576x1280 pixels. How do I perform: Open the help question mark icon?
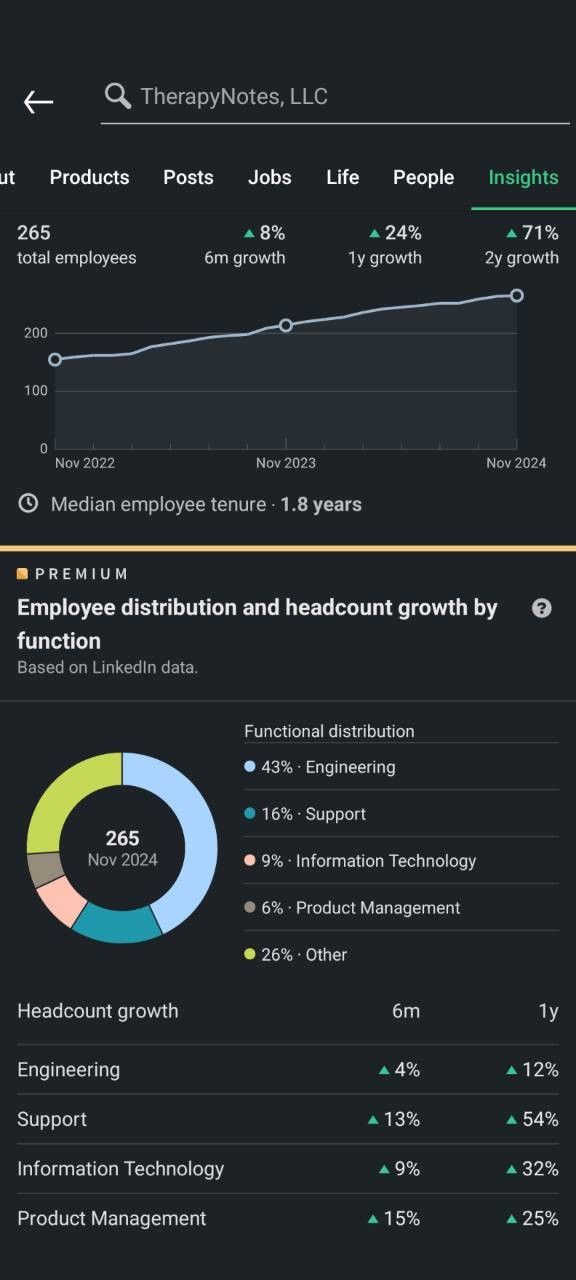(541, 608)
